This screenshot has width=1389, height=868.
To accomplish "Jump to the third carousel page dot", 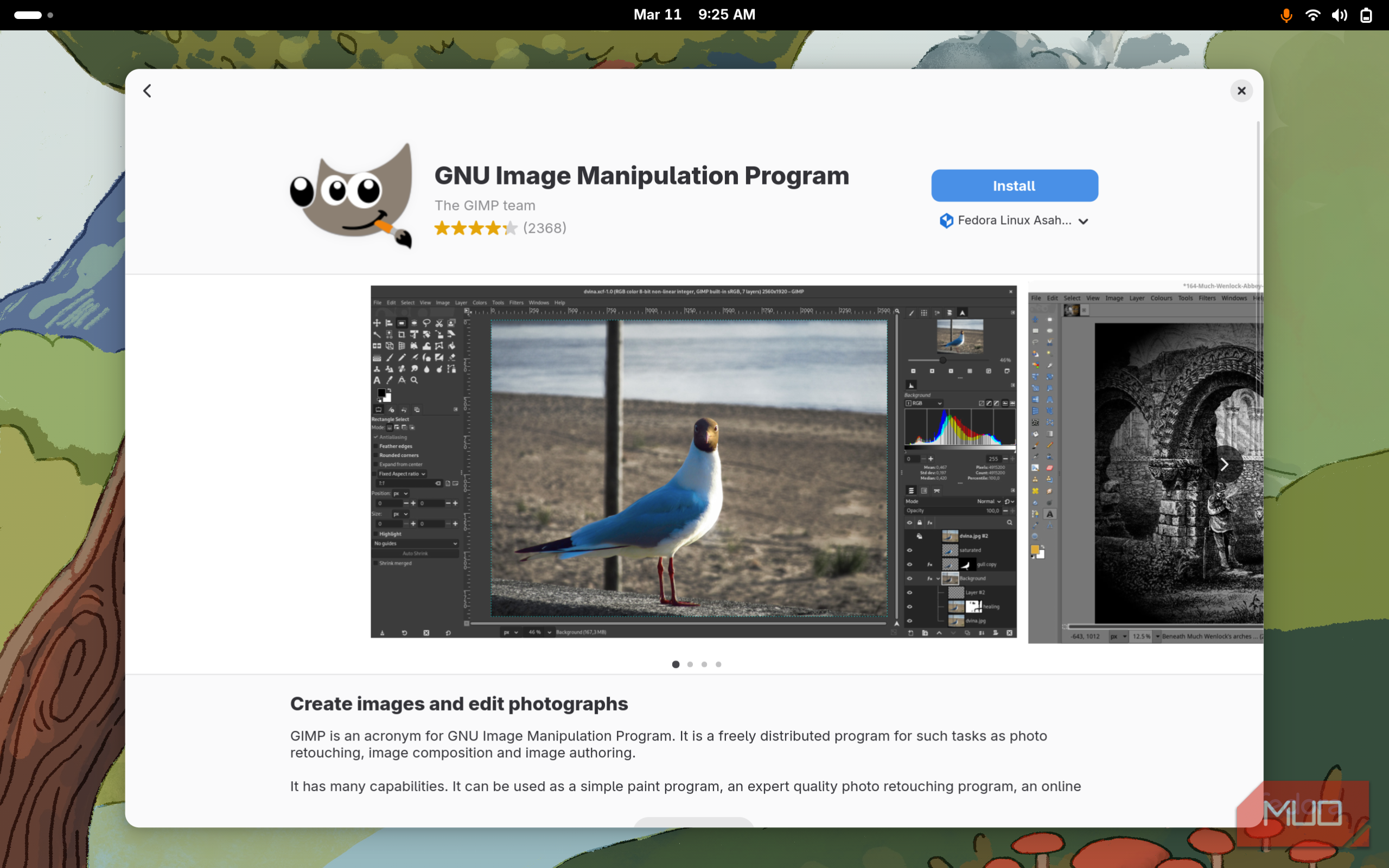I will pos(704,664).
